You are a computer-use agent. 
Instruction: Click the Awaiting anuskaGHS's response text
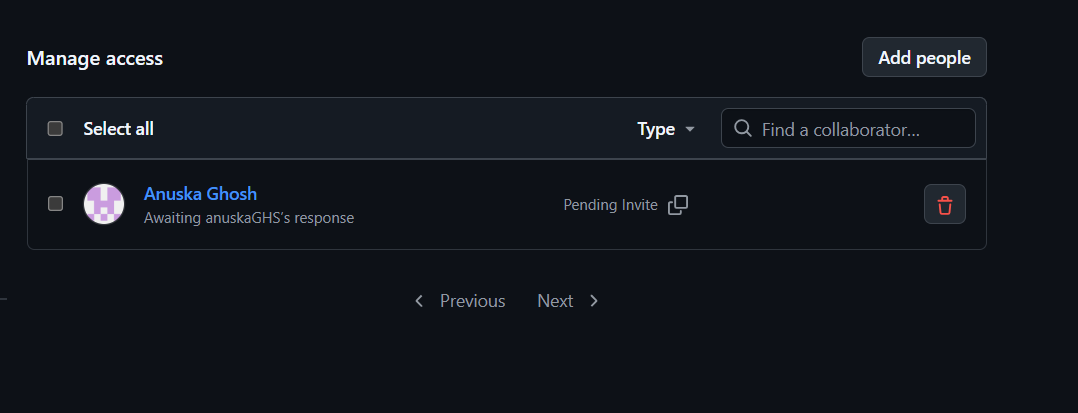coord(249,217)
